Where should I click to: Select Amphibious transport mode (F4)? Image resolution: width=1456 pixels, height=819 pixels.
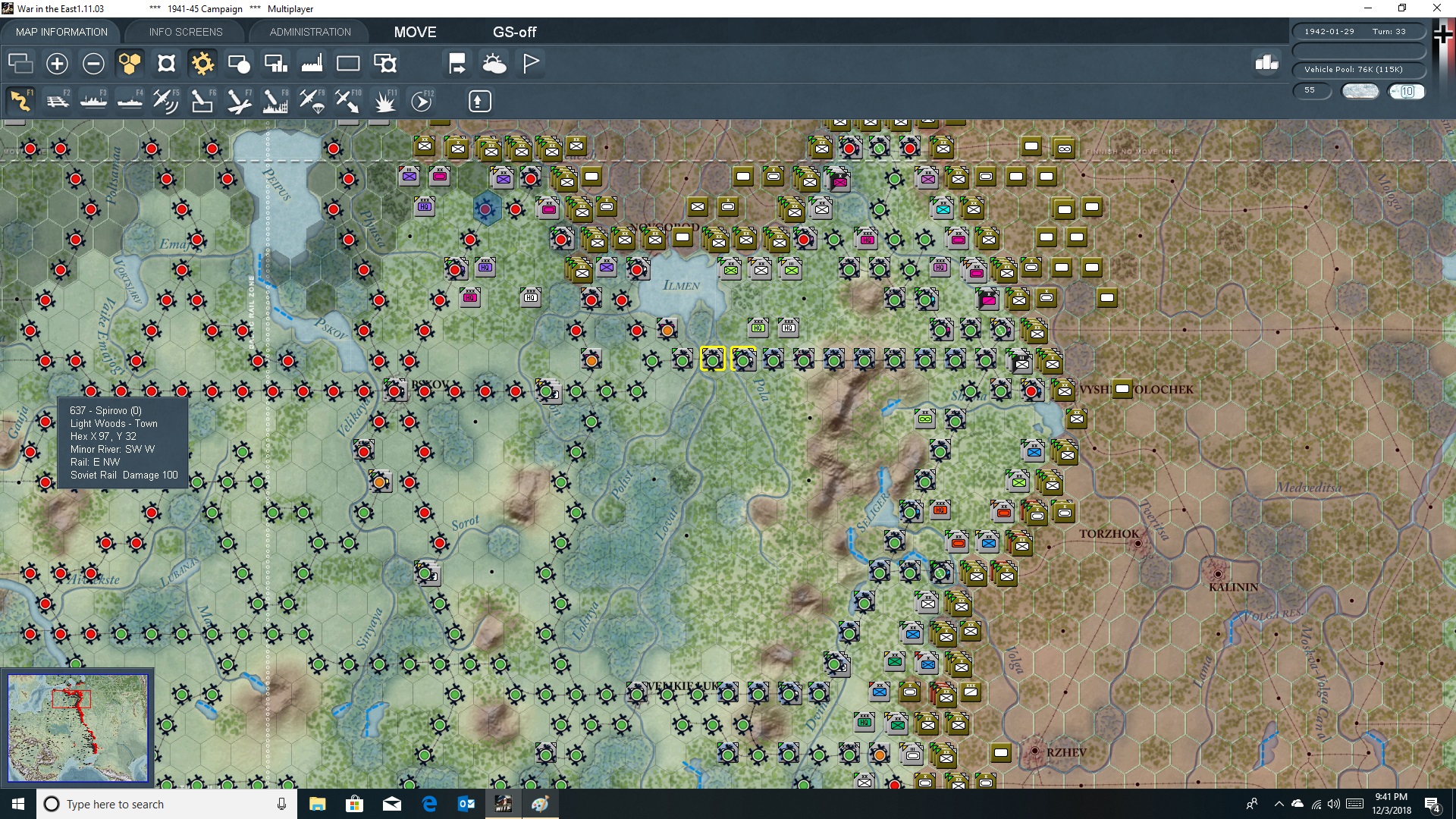pos(130,101)
